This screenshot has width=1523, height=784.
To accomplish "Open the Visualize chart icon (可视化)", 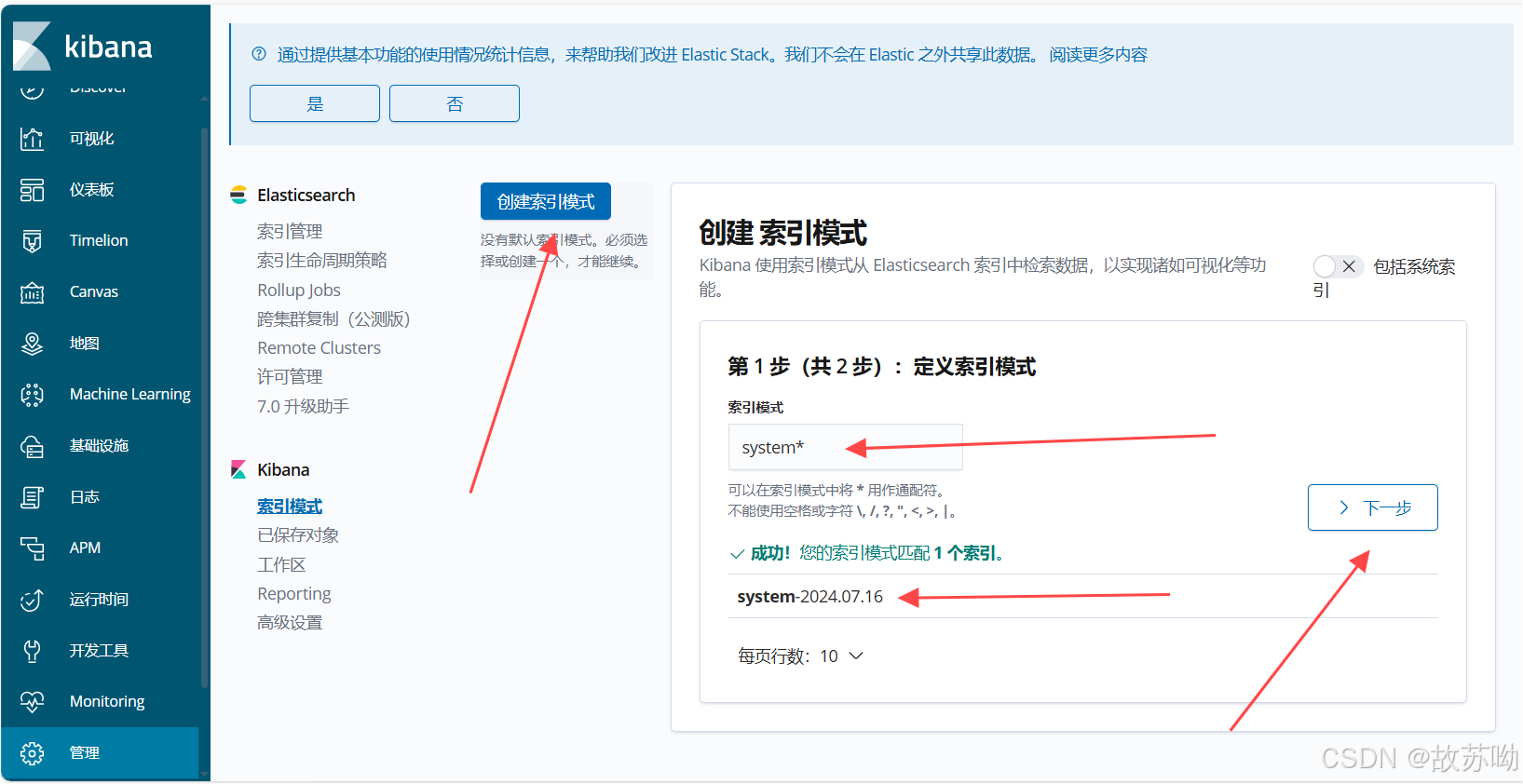I will pos(32,139).
